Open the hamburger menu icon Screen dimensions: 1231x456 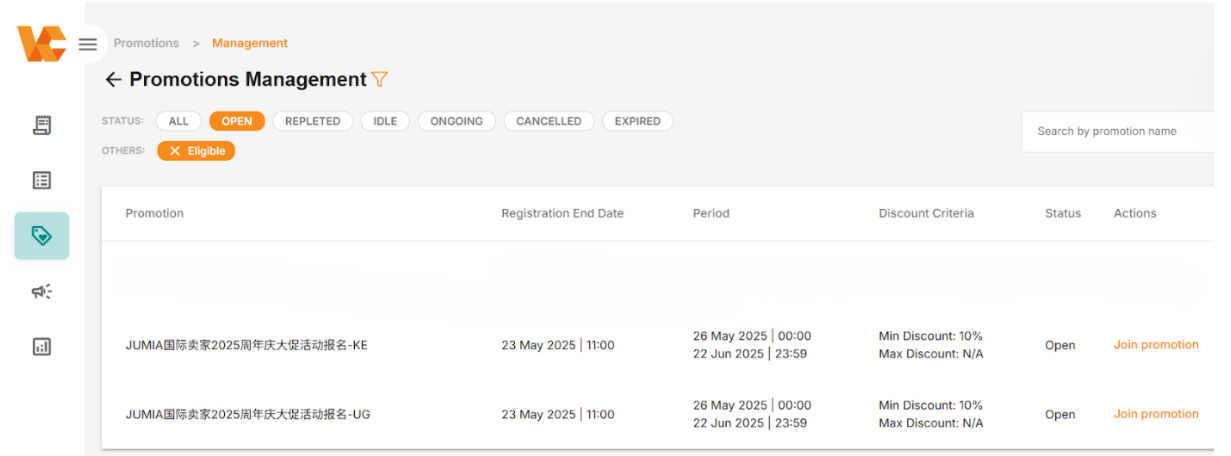(88, 44)
